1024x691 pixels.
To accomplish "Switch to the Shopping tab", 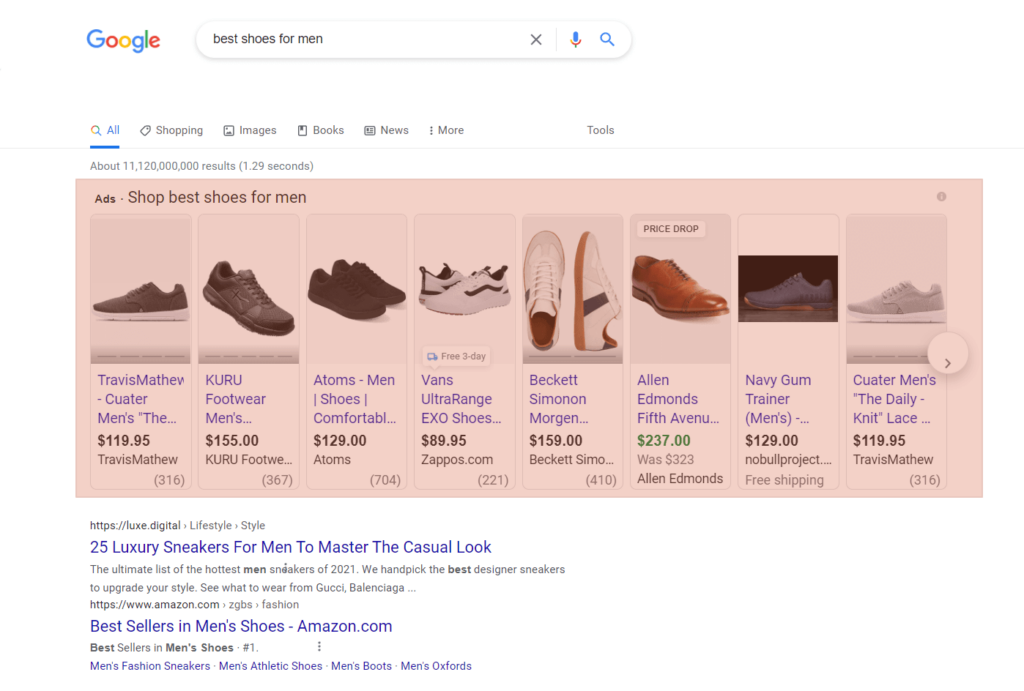I will [x=172, y=130].
